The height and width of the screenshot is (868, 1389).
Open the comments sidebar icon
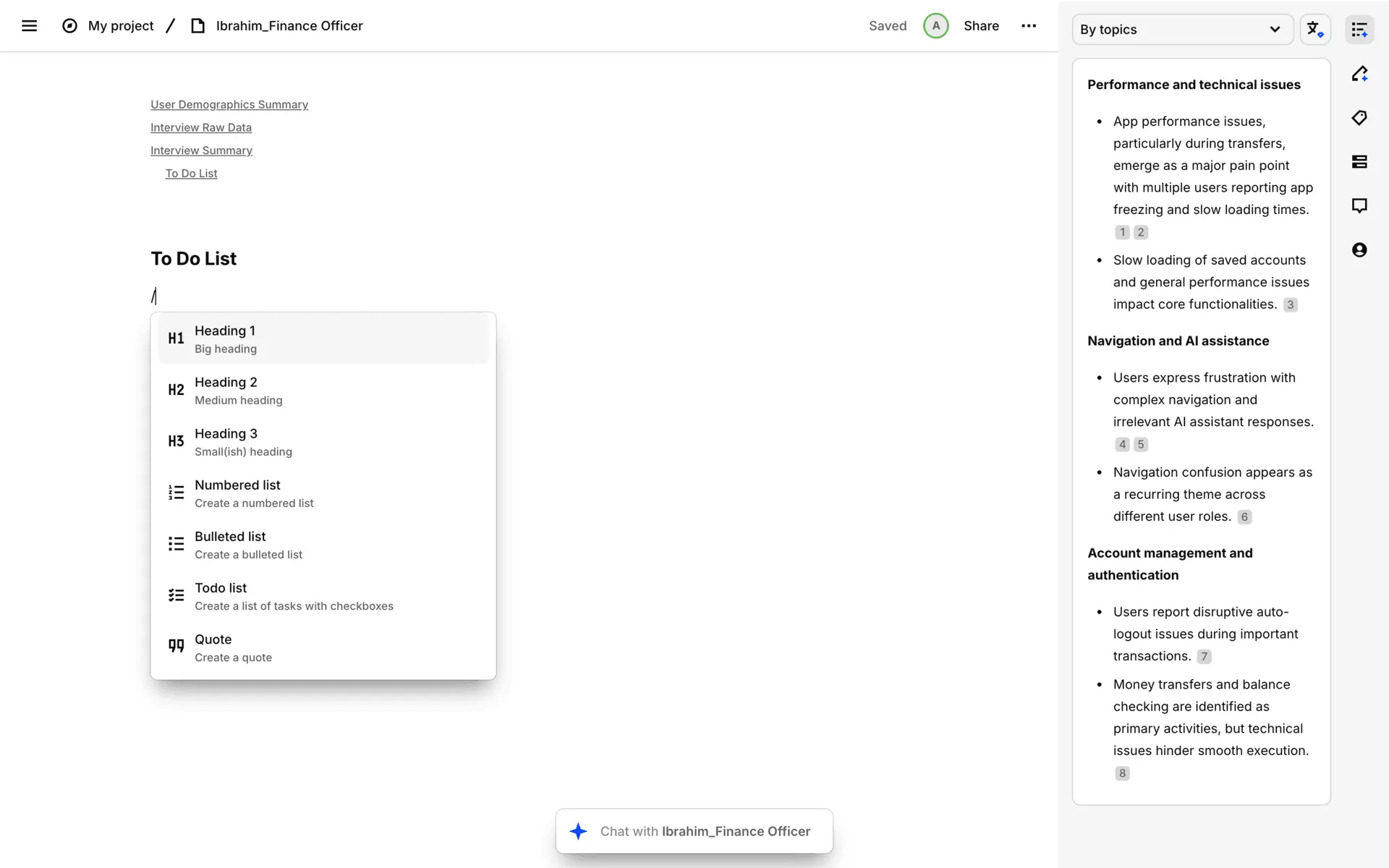(1359, 206)
